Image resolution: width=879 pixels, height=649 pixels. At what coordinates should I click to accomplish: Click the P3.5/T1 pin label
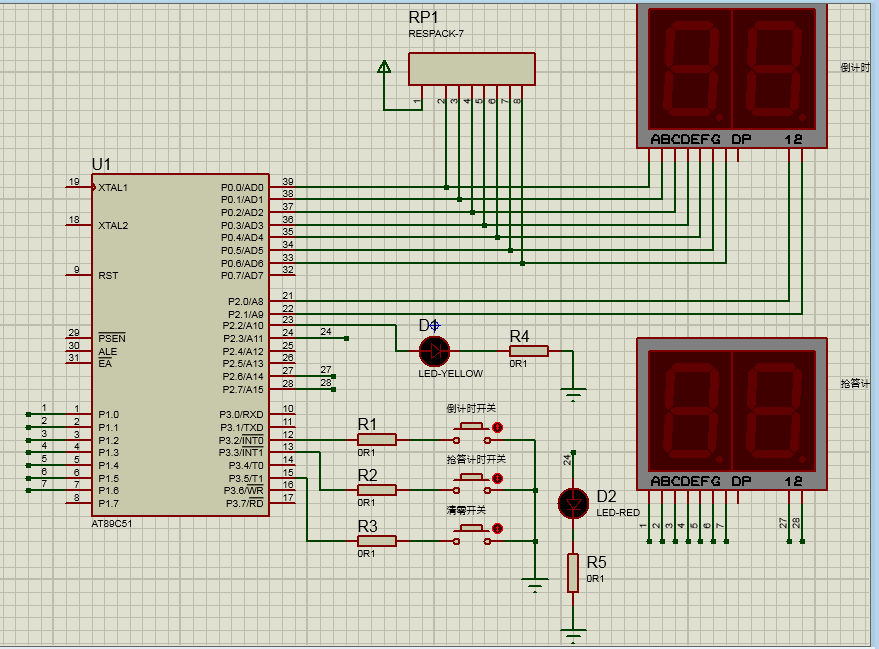pos(246,479)
